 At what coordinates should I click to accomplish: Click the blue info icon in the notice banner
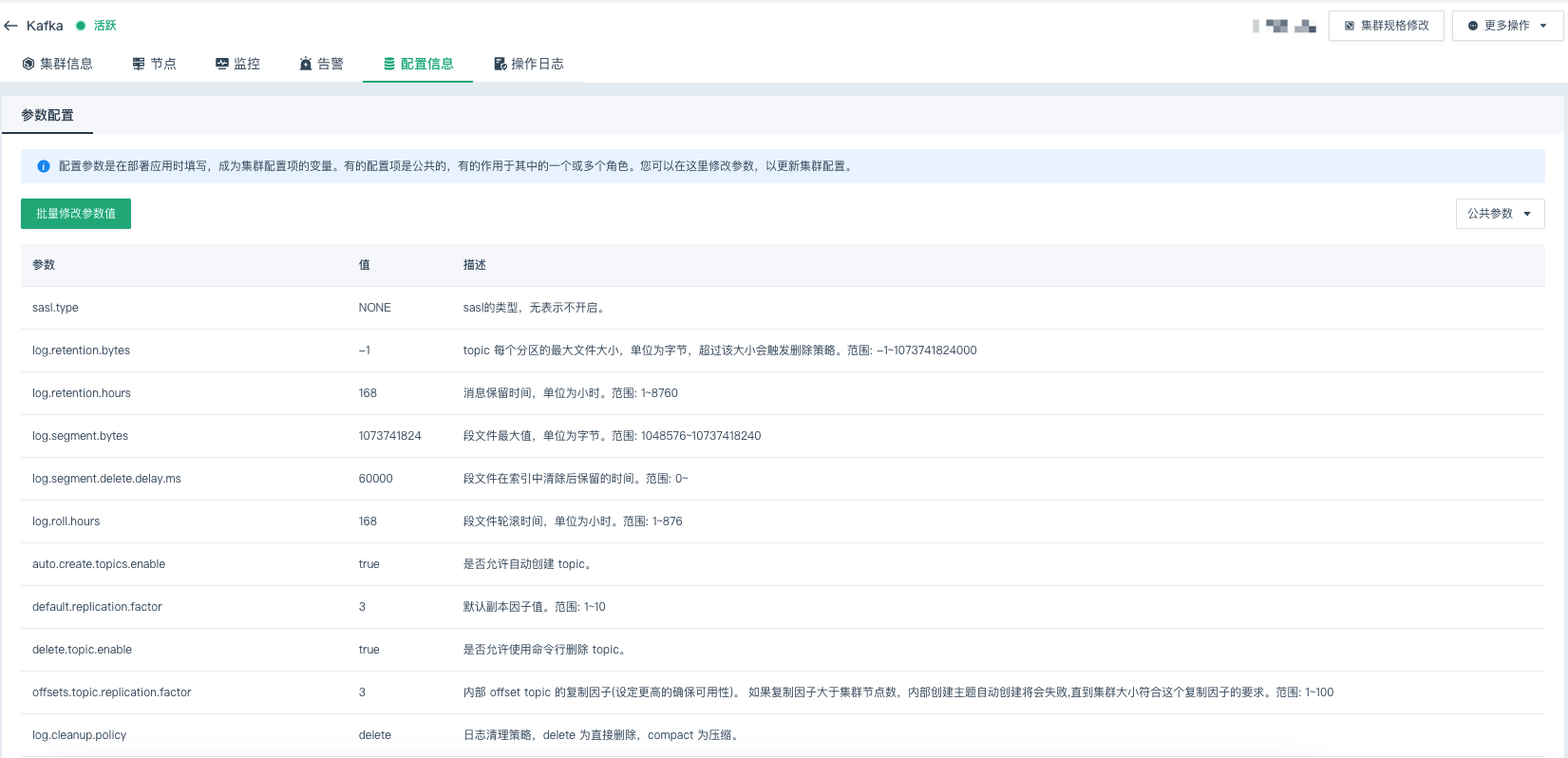pos(44,166)
